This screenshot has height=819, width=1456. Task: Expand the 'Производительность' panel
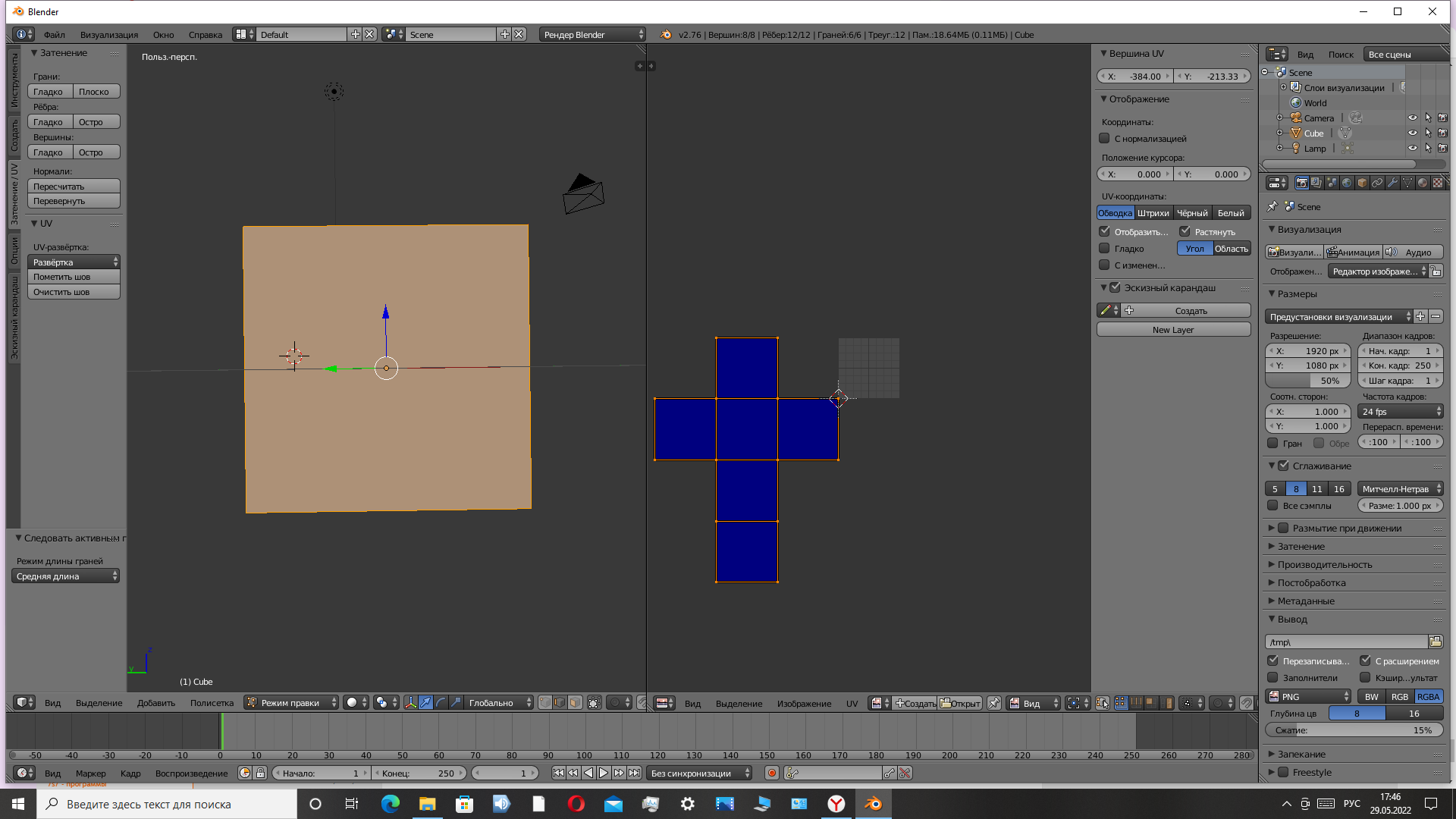point(1324,564)
